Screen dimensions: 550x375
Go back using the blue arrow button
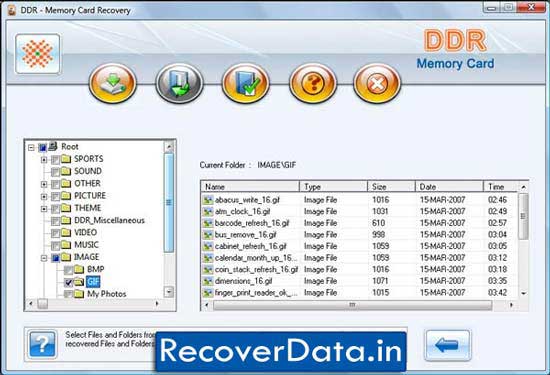click(x=448, y=345)
